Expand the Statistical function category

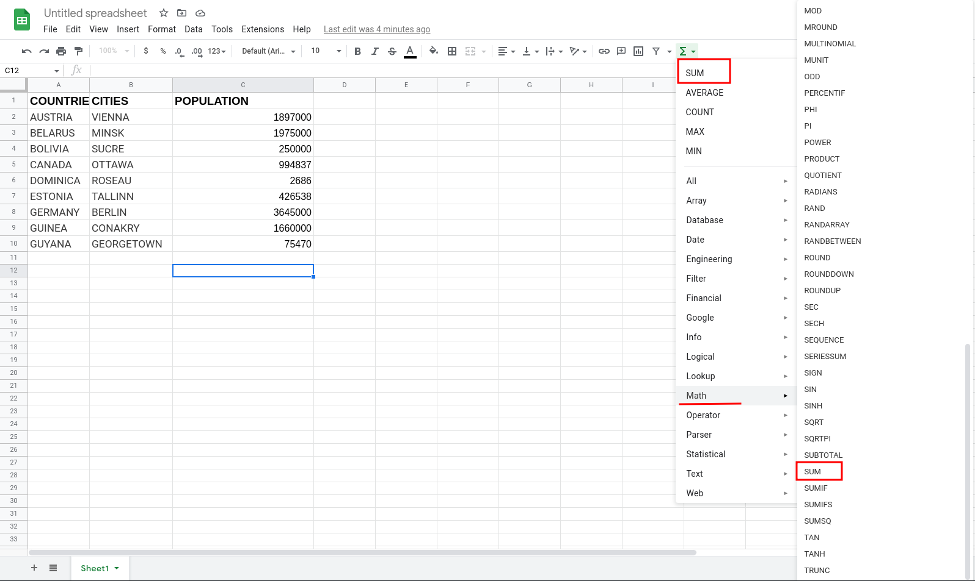coord(735,454)
